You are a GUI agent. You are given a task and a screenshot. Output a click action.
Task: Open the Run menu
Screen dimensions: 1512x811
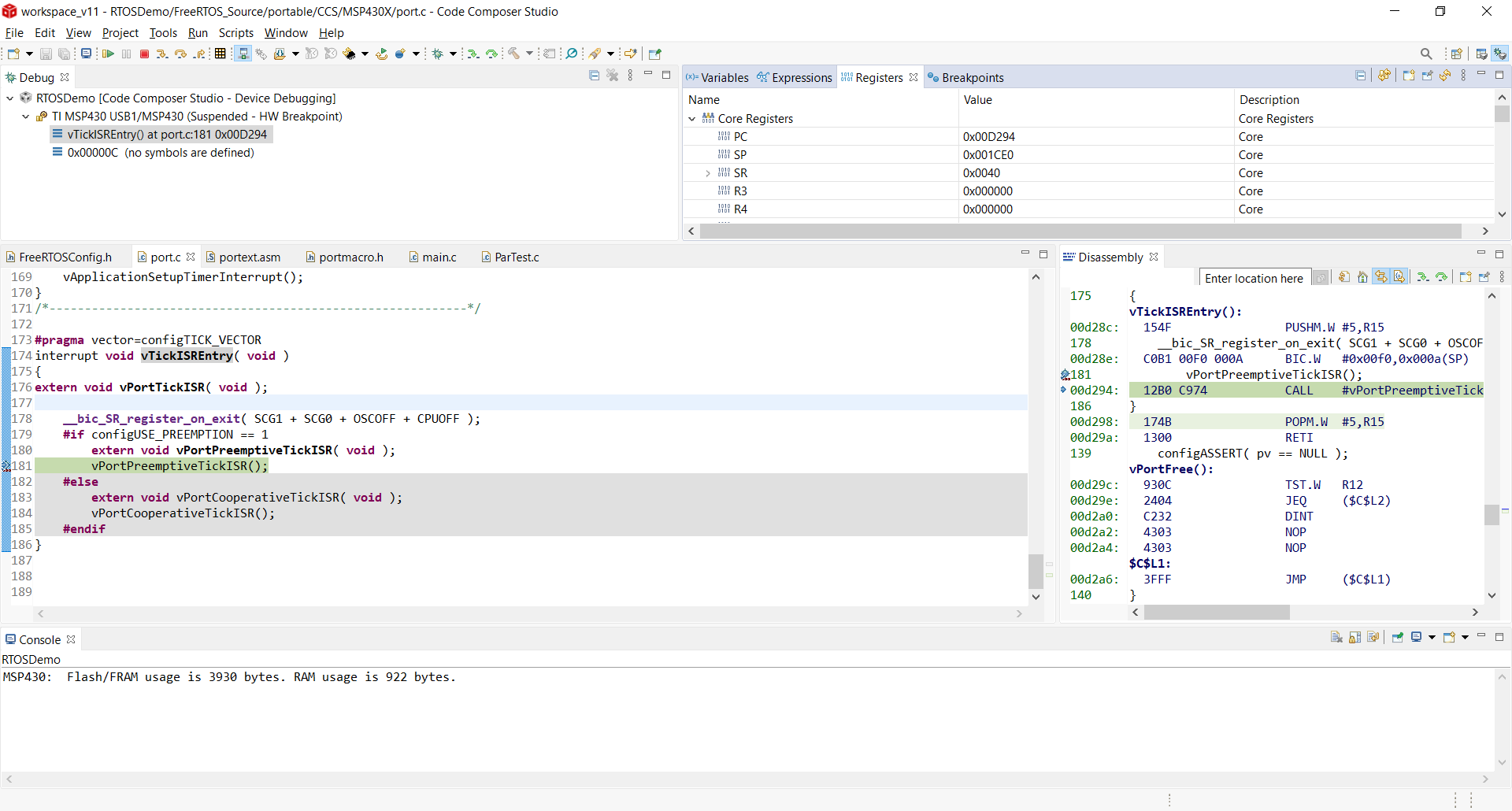(x=198, y=33)
